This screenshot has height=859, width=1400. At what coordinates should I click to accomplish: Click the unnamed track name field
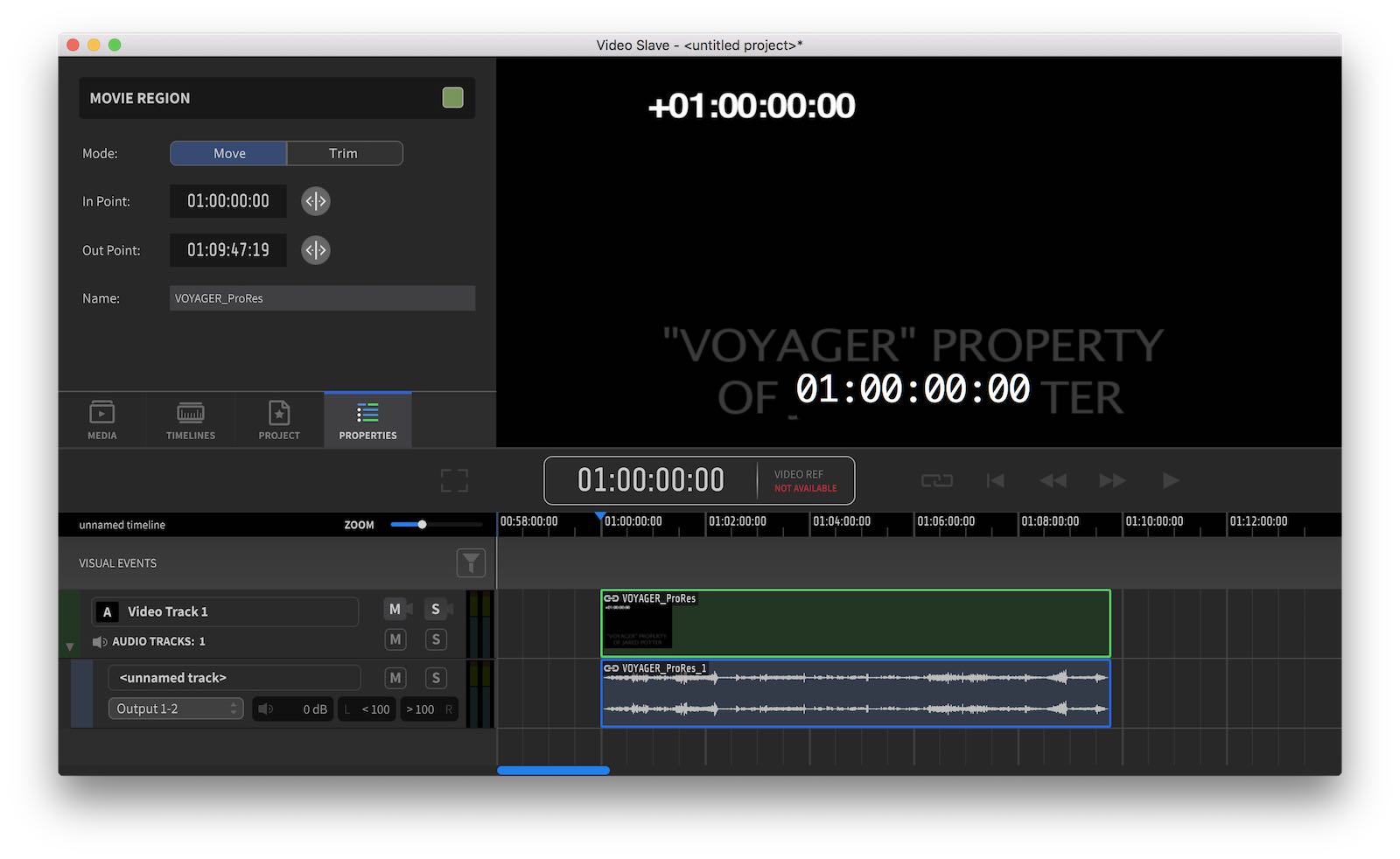pyautogui.click(x=234, y=678)
